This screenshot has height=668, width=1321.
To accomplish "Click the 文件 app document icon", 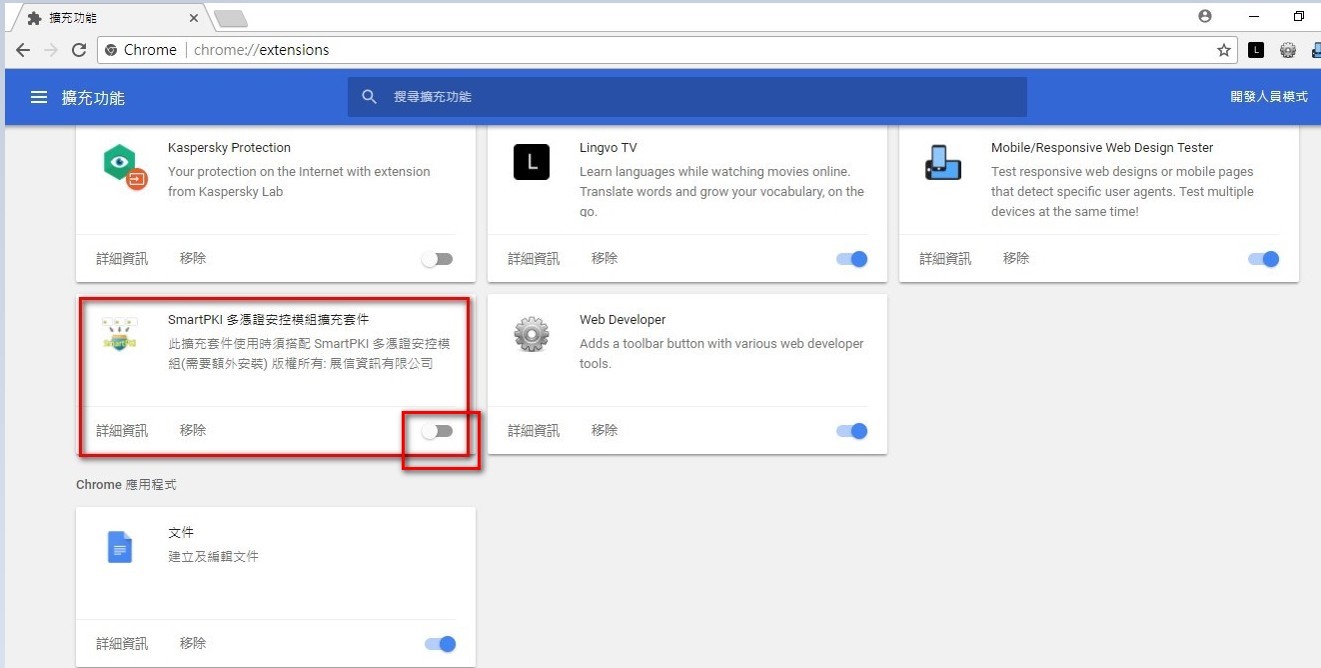I will [120, 547].
